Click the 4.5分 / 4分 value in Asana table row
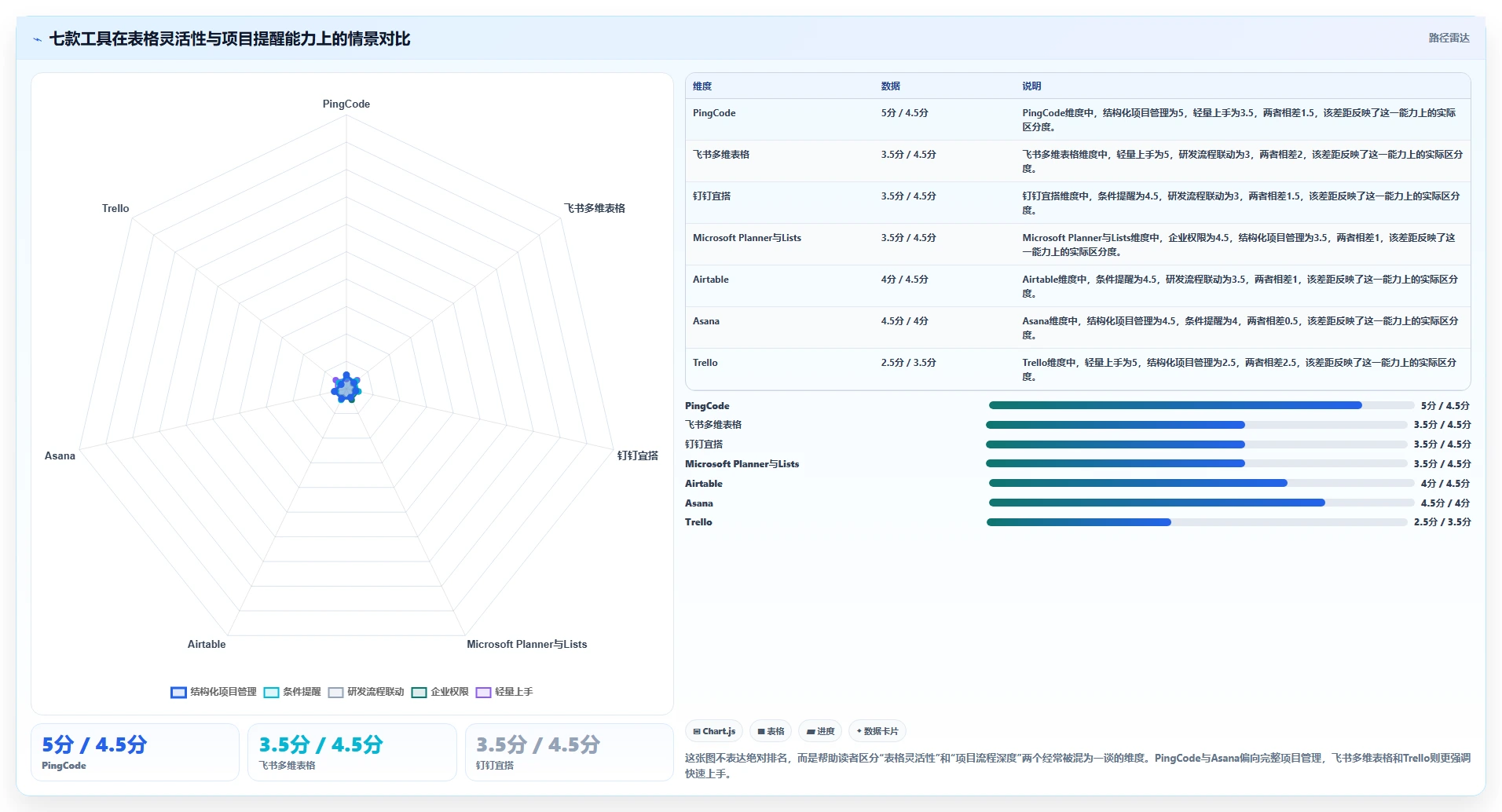This screenshot has height=812, width=1502. coord(904,321)
